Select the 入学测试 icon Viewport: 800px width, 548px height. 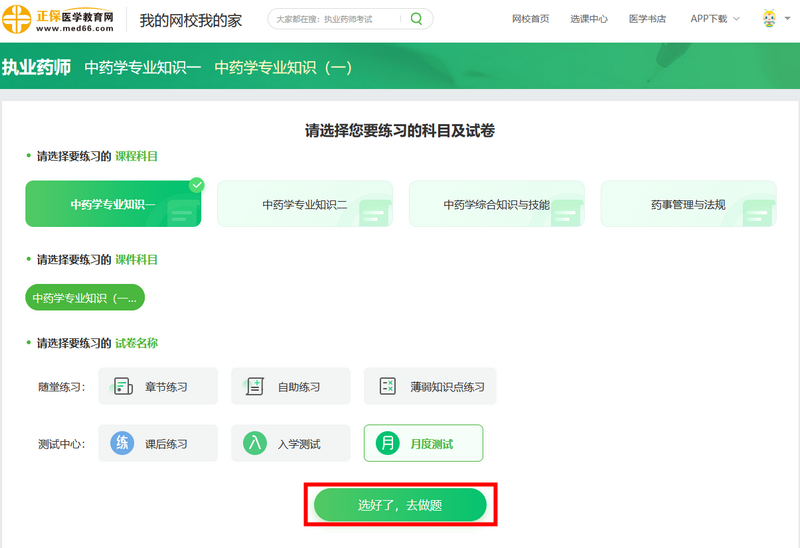pyautogui.click(x=254, y=443)
